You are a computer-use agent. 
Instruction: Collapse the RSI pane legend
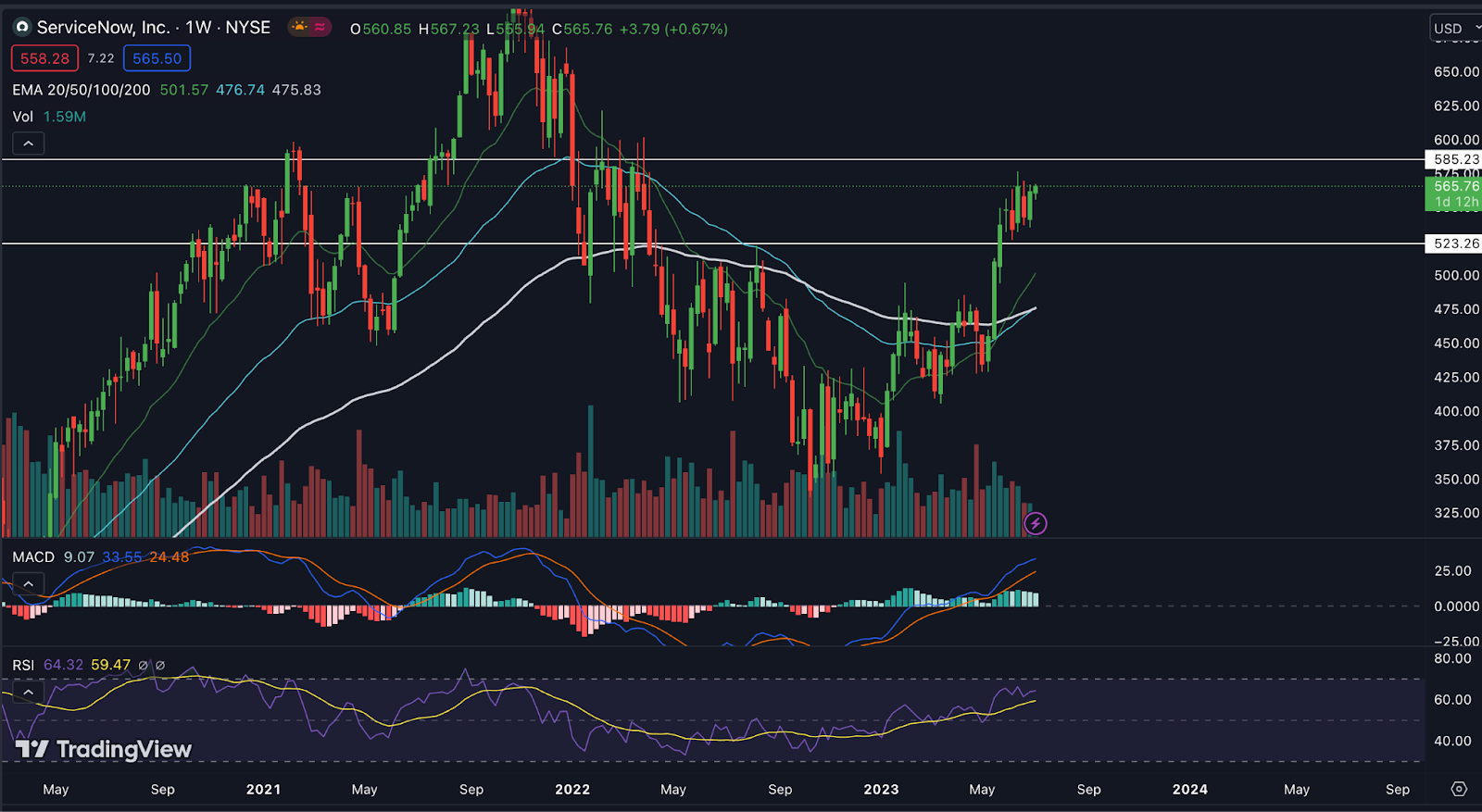coord(28,693)
